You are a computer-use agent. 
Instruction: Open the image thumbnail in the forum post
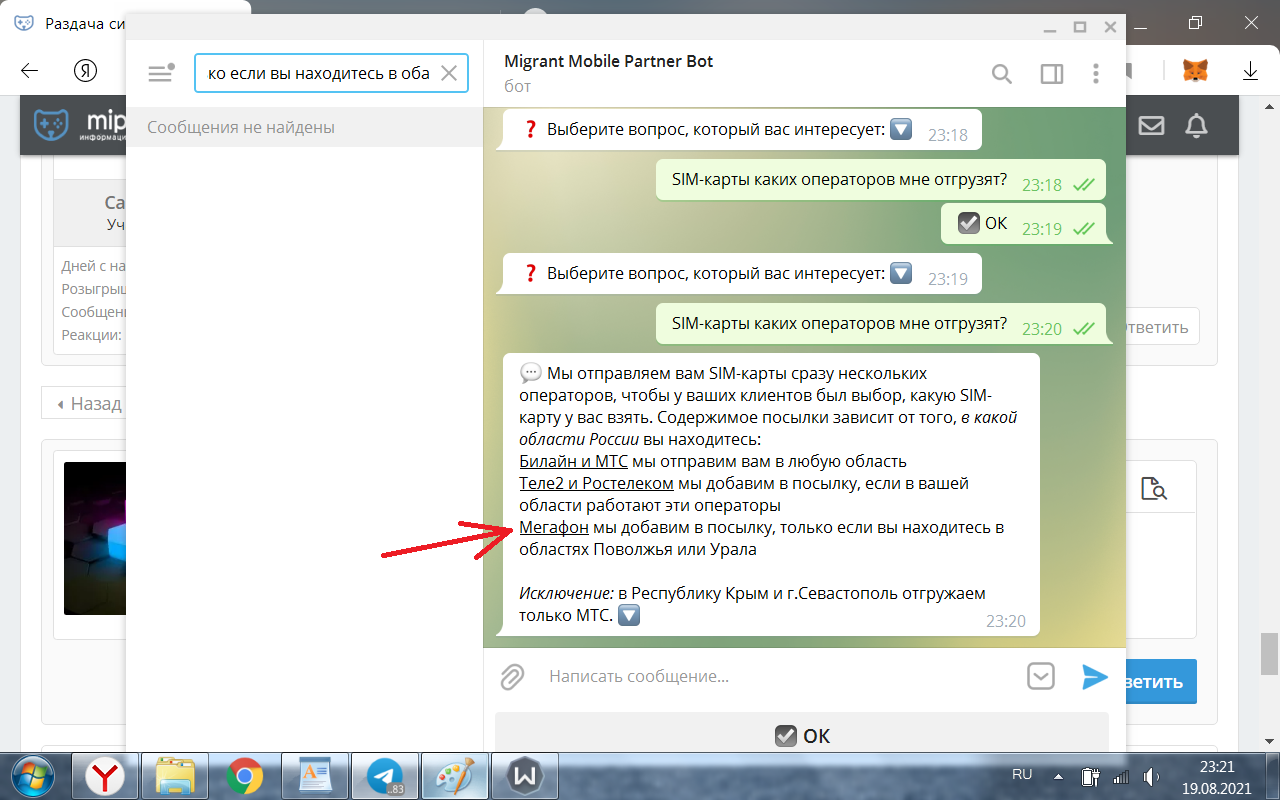coord(95,538)
